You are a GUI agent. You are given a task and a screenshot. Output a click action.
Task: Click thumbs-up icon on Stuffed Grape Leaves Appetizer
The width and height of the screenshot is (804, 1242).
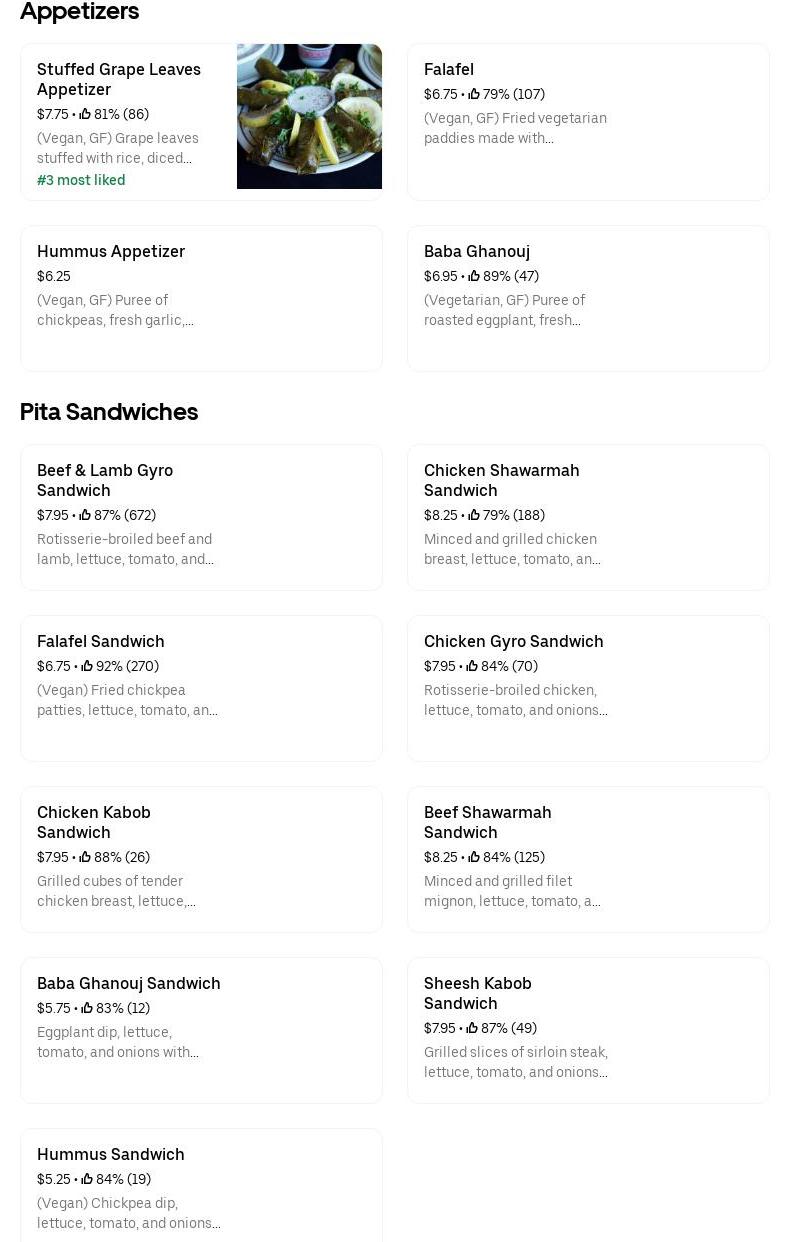click(x=85, y=114)
